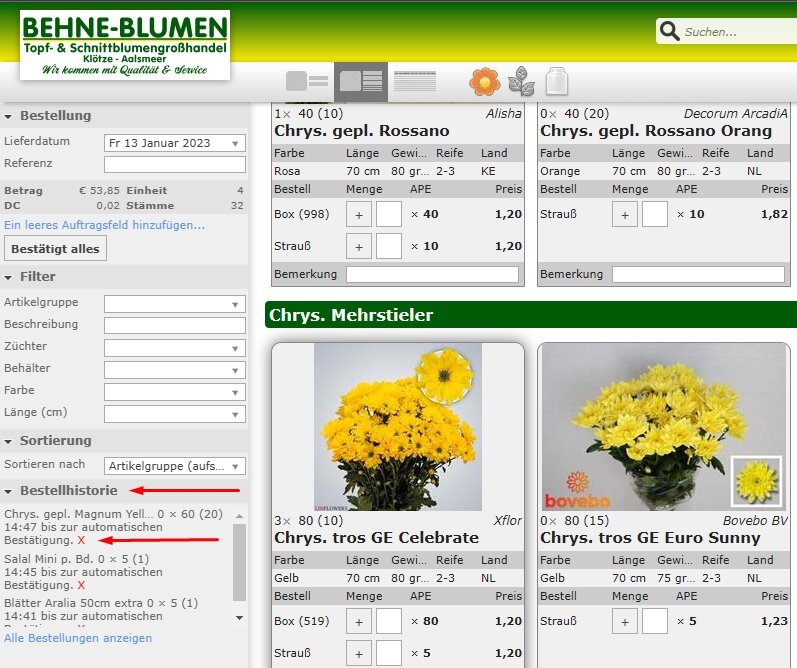Viewport: 797px width, 668px height.
Task: Focus the Referenz input field
Action: [x=174, y=164]
